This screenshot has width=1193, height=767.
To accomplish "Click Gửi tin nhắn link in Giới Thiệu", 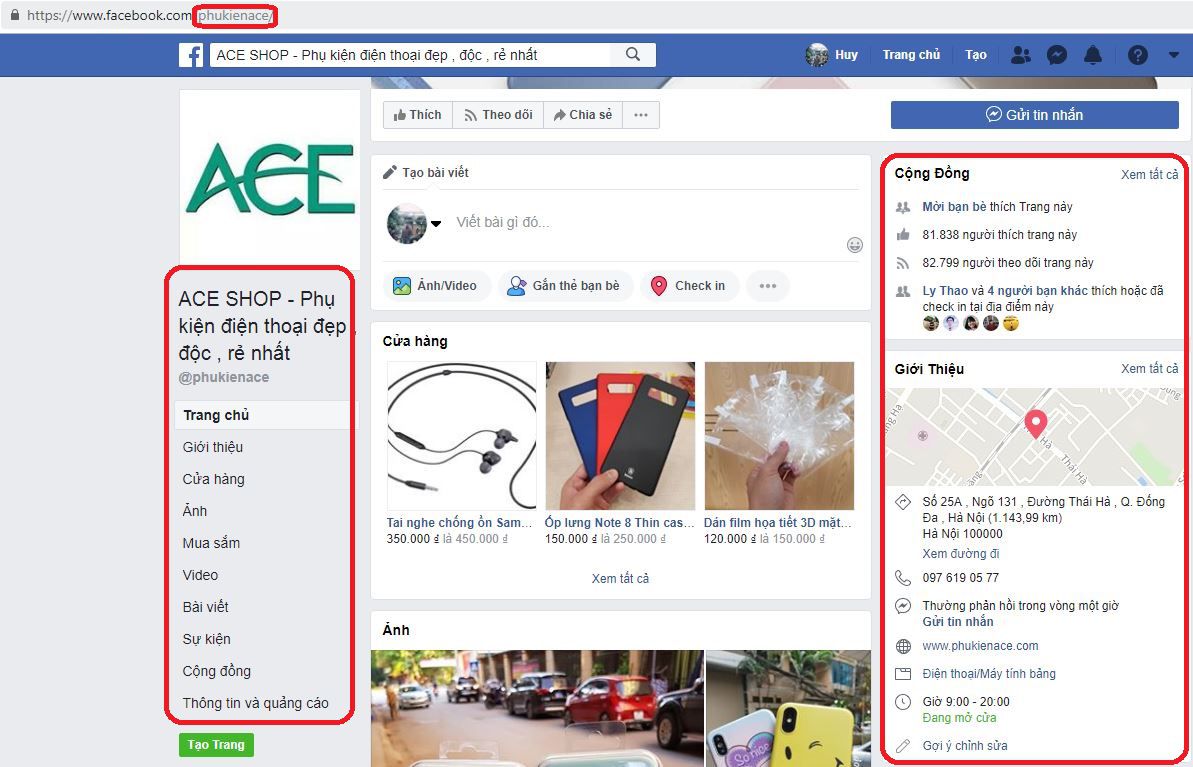I will [x=958, y=622].
